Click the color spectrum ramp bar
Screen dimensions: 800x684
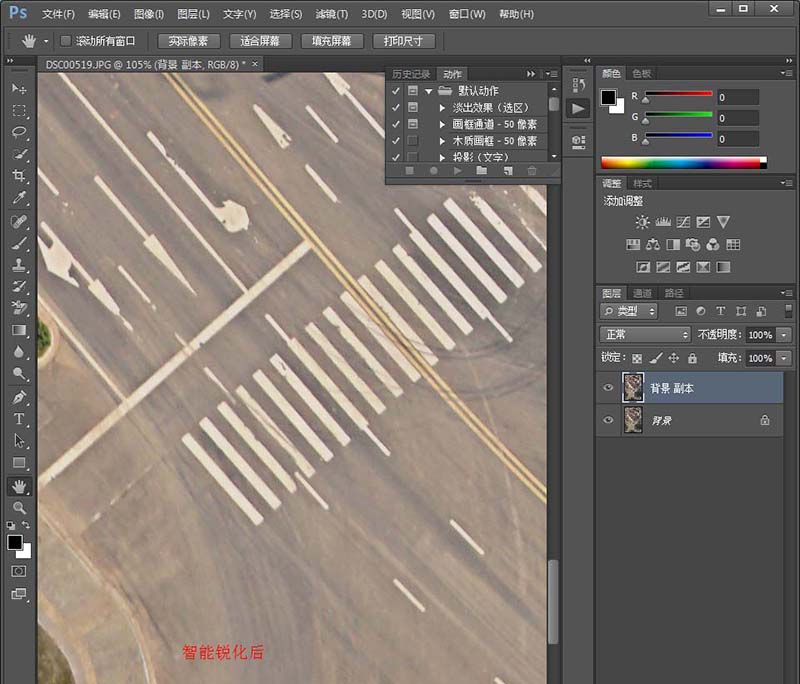click(x=682, y=162)
